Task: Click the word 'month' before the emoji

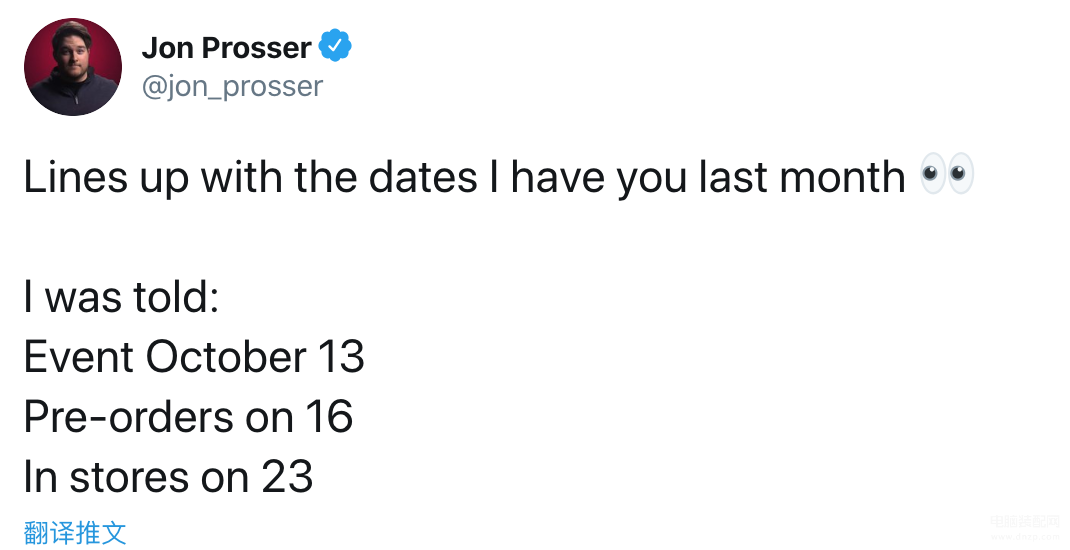Action: (x=842, y=177)
